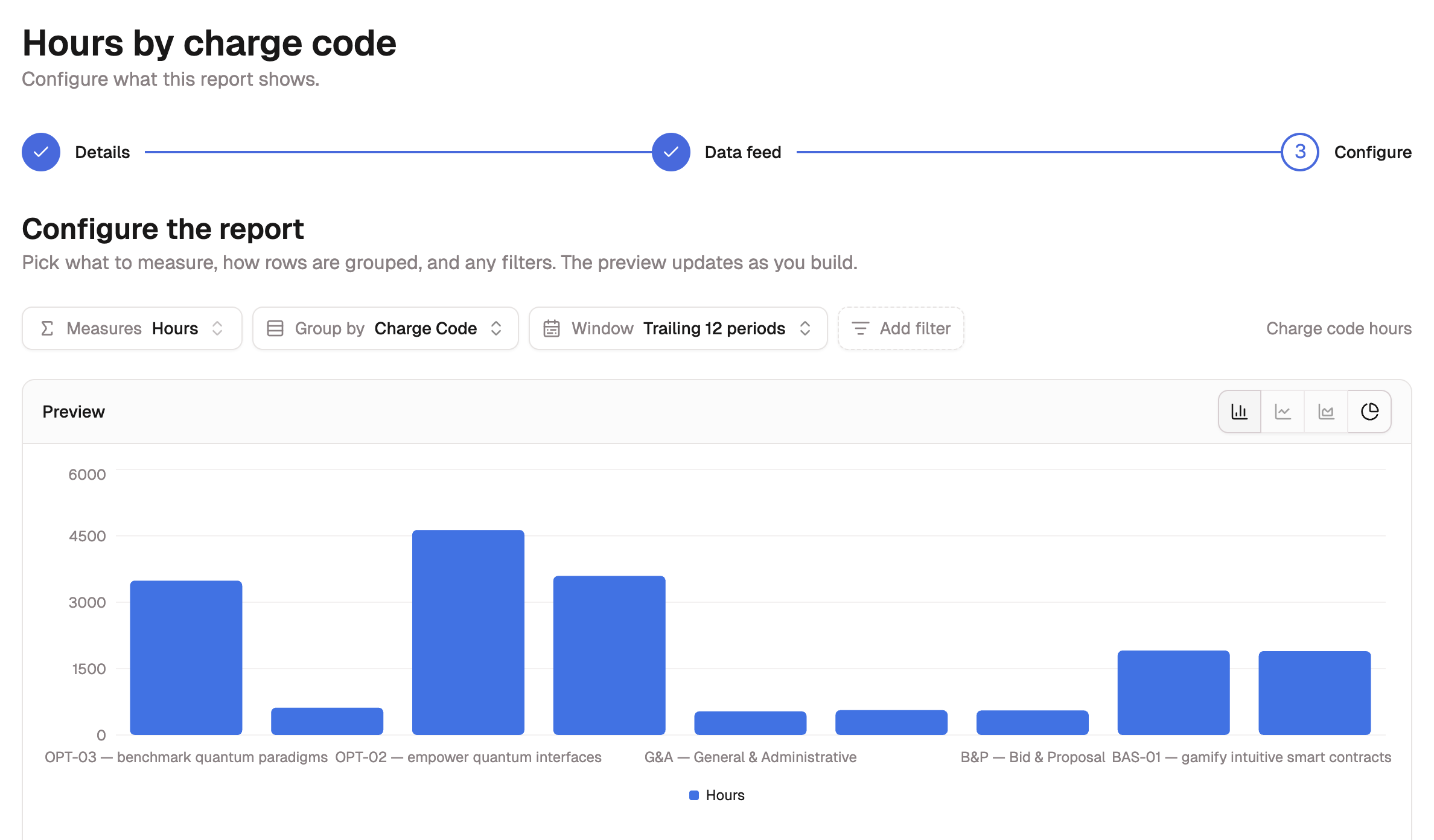Viewport: 1434px width, 840px height.
Task: Click the 'Configure the report' heading
Action: pos(163,229)
